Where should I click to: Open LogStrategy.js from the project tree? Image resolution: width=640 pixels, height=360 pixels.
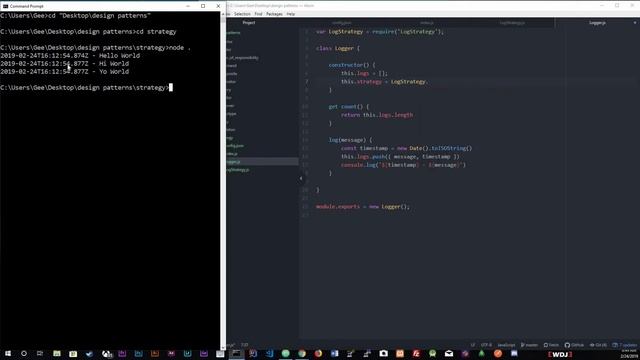[x=238, y=170]
